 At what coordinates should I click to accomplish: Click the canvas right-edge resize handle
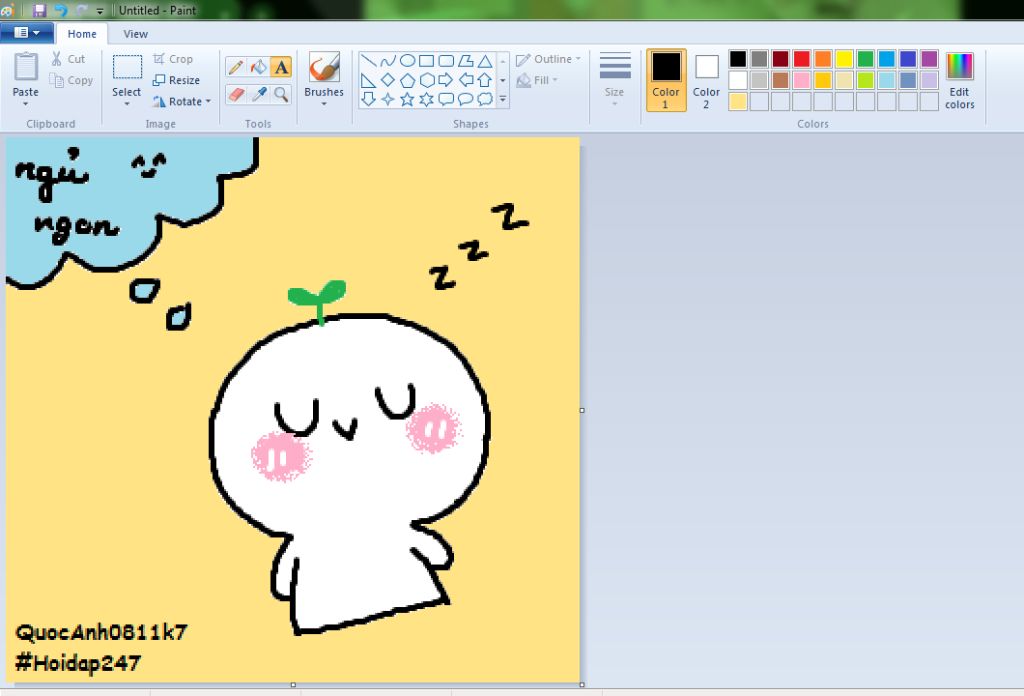[582, 411]
